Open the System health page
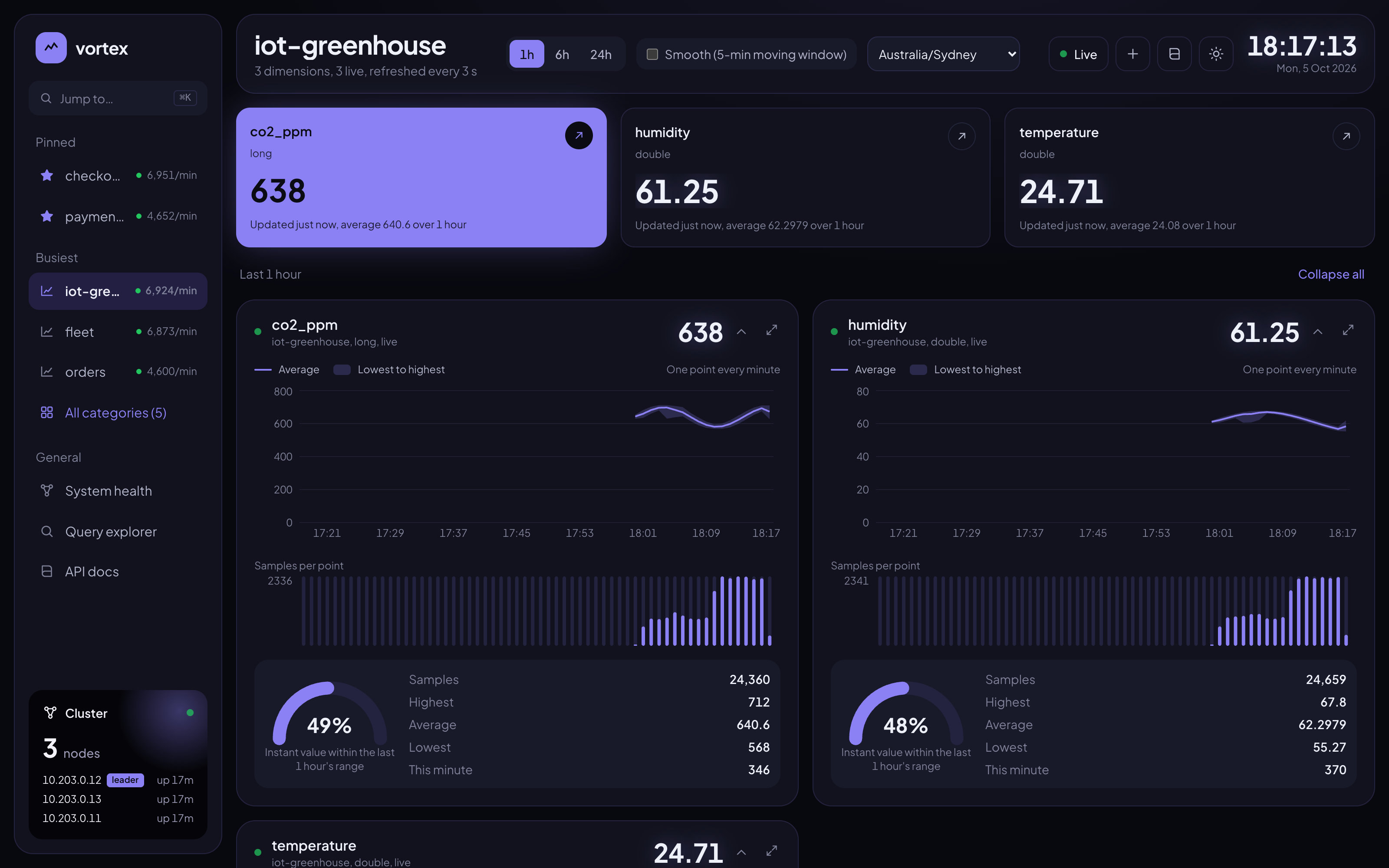 point(118,491)
